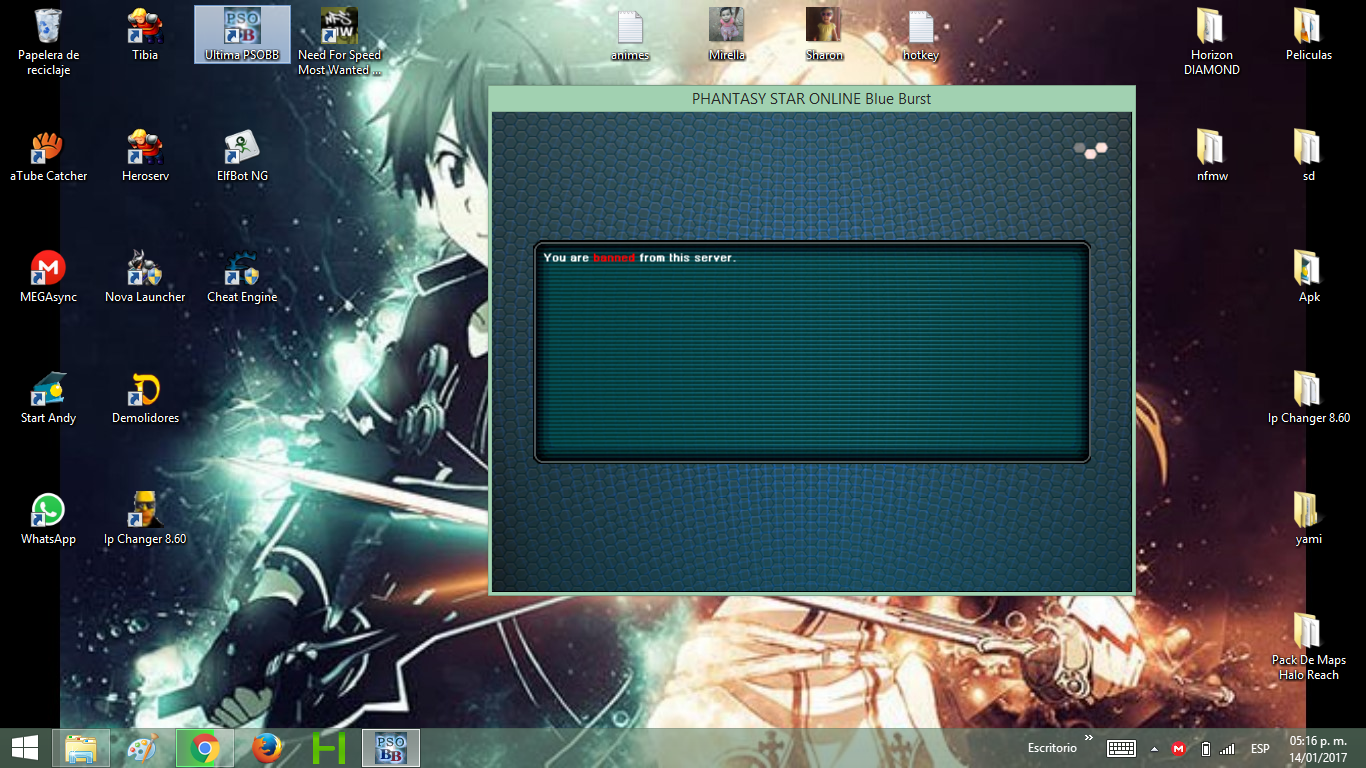Click the 'You are banned from this server.' message
Image resolution: width=1366 pixels, height=768 pixels.
(639, 258)
